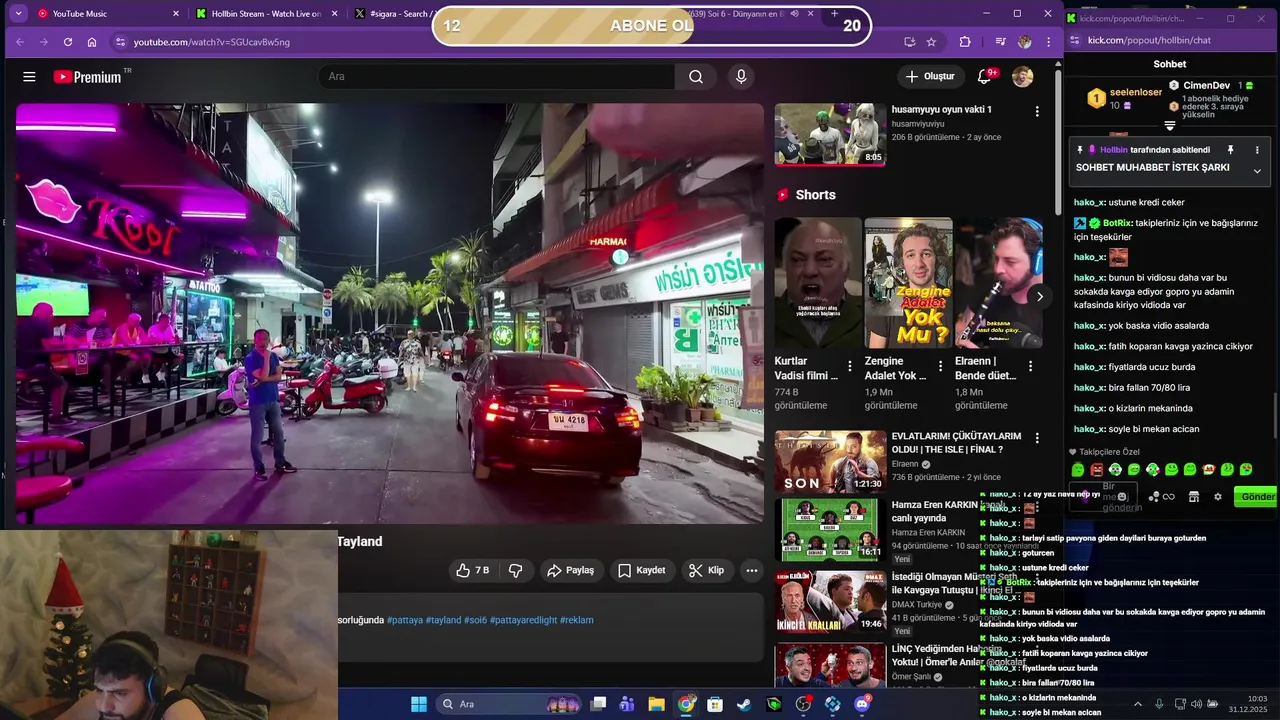Open Windows Start menu
The image size is (1280, 720).
pos(419,704)
